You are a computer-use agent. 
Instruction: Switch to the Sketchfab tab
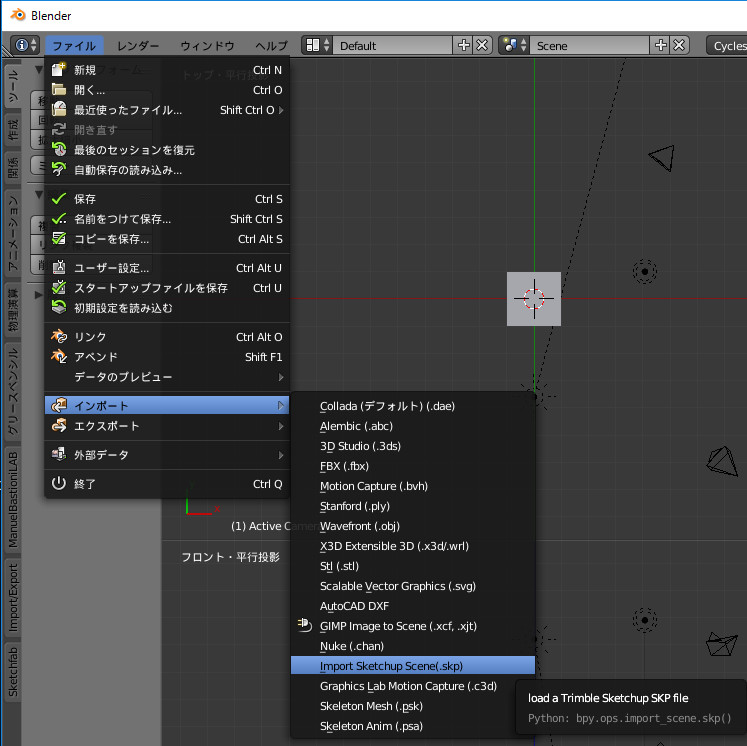12,672
